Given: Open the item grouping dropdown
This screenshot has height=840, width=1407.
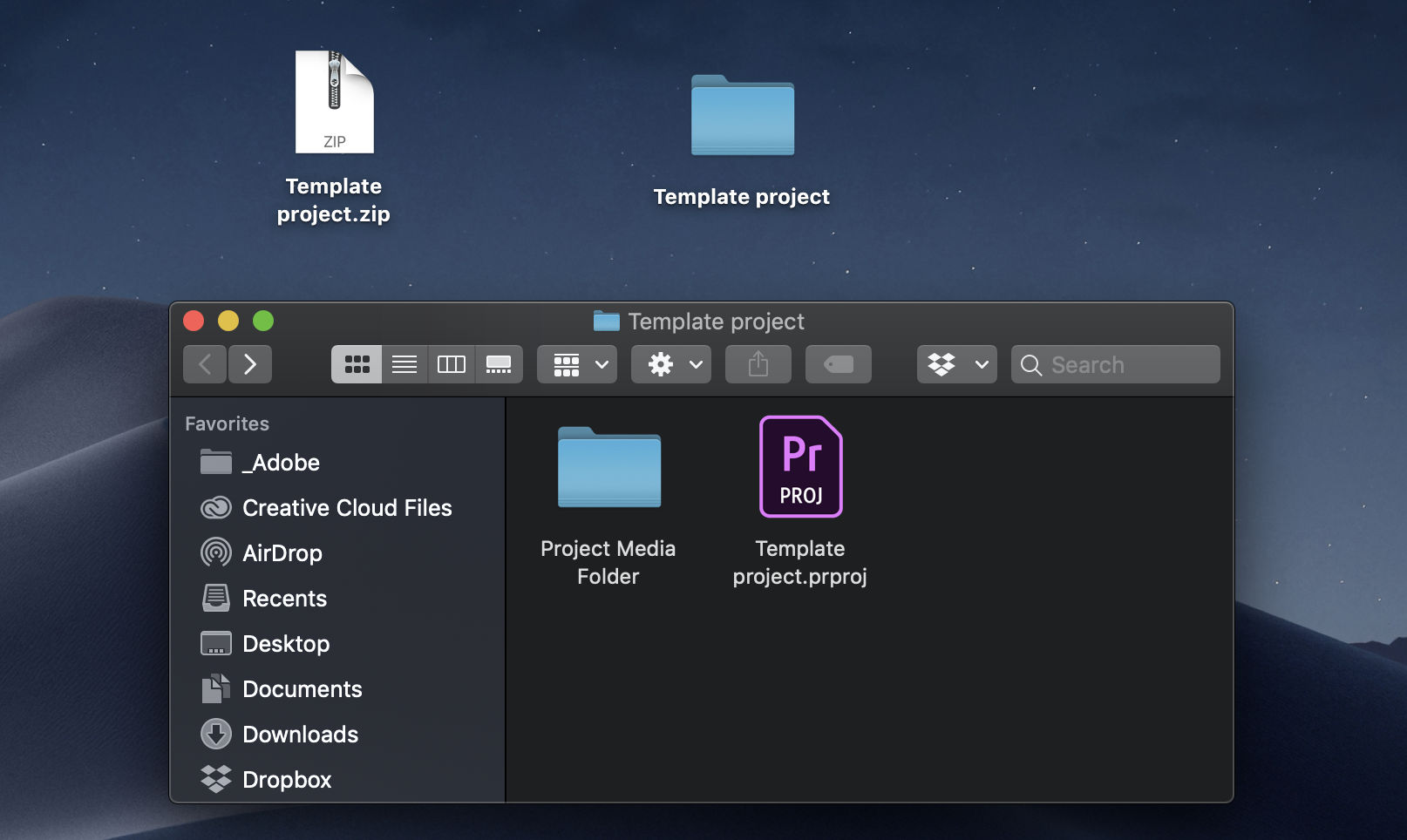Looking at the screenshot, I should 576,364.
